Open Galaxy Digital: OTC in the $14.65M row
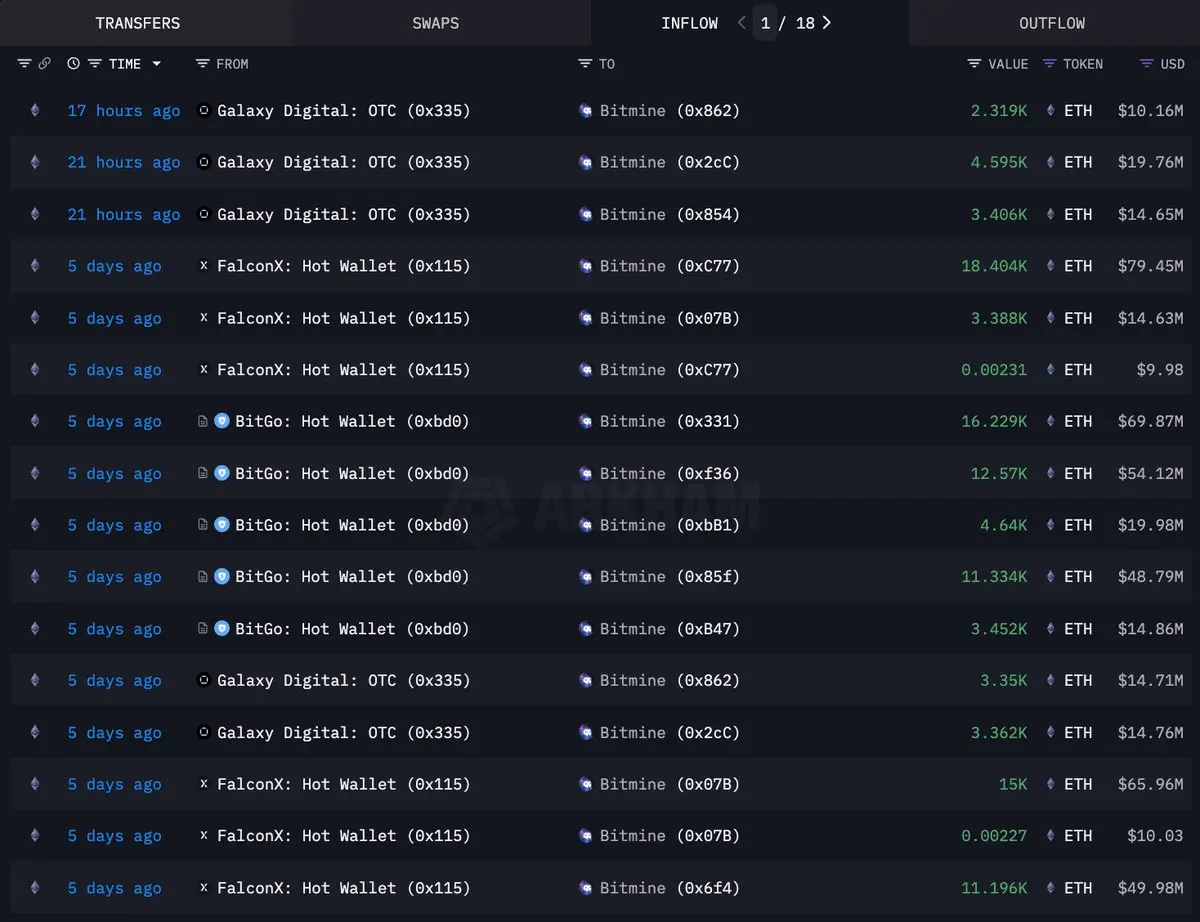This screenshot has height=922, width=1200. [x=343, y=214]
